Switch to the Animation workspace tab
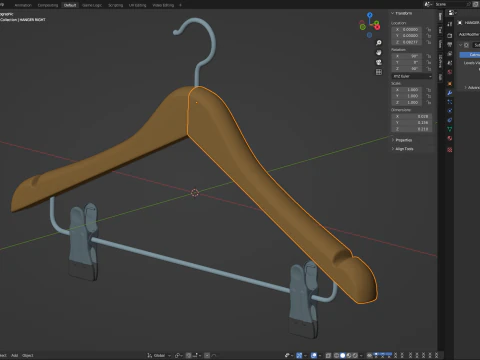Screen dimensions: 480x360 [x=23, y=5]
